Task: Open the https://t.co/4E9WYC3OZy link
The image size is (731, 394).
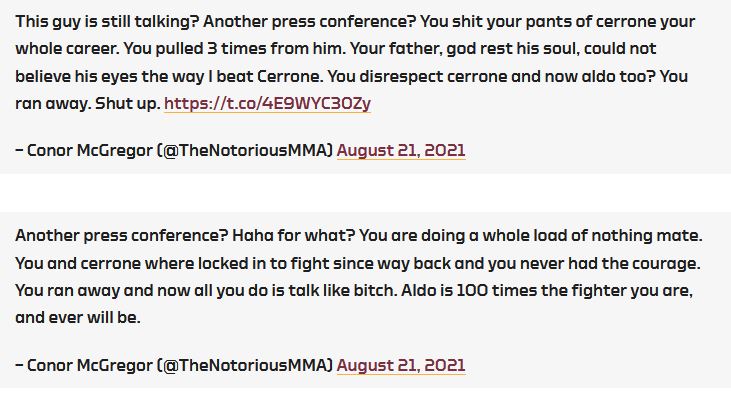Action: 268,104
